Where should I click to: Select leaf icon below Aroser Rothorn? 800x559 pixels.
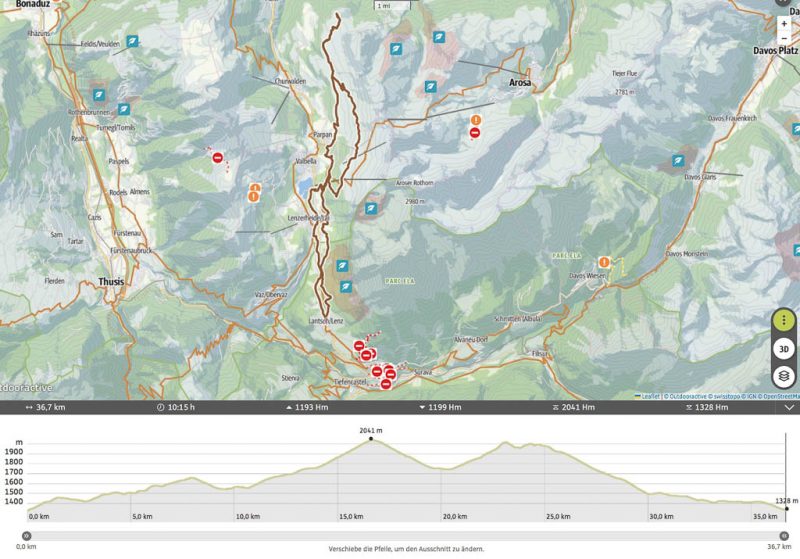tap(371, 208)
